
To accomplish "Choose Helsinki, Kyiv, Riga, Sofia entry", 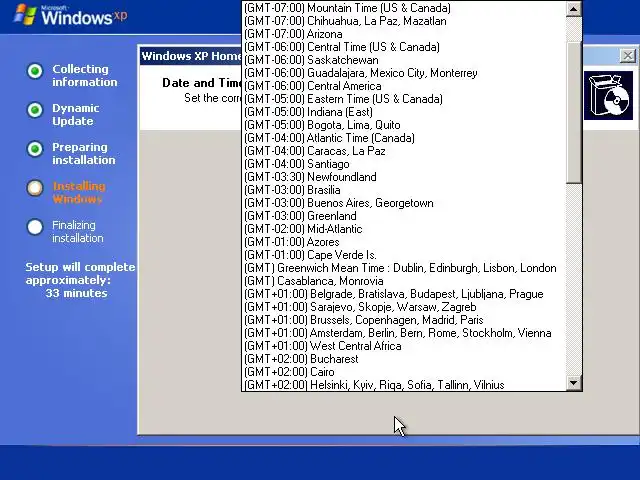I will [404, 385].
